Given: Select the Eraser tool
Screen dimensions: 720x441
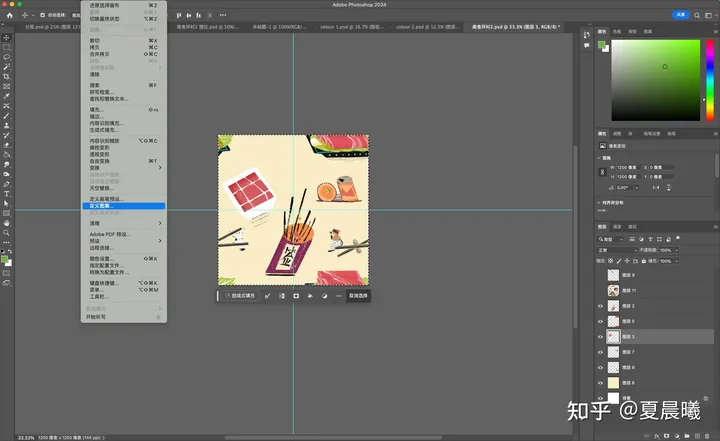Looking at the screenshot, I should pyautogui.click(x=6, y=145).
